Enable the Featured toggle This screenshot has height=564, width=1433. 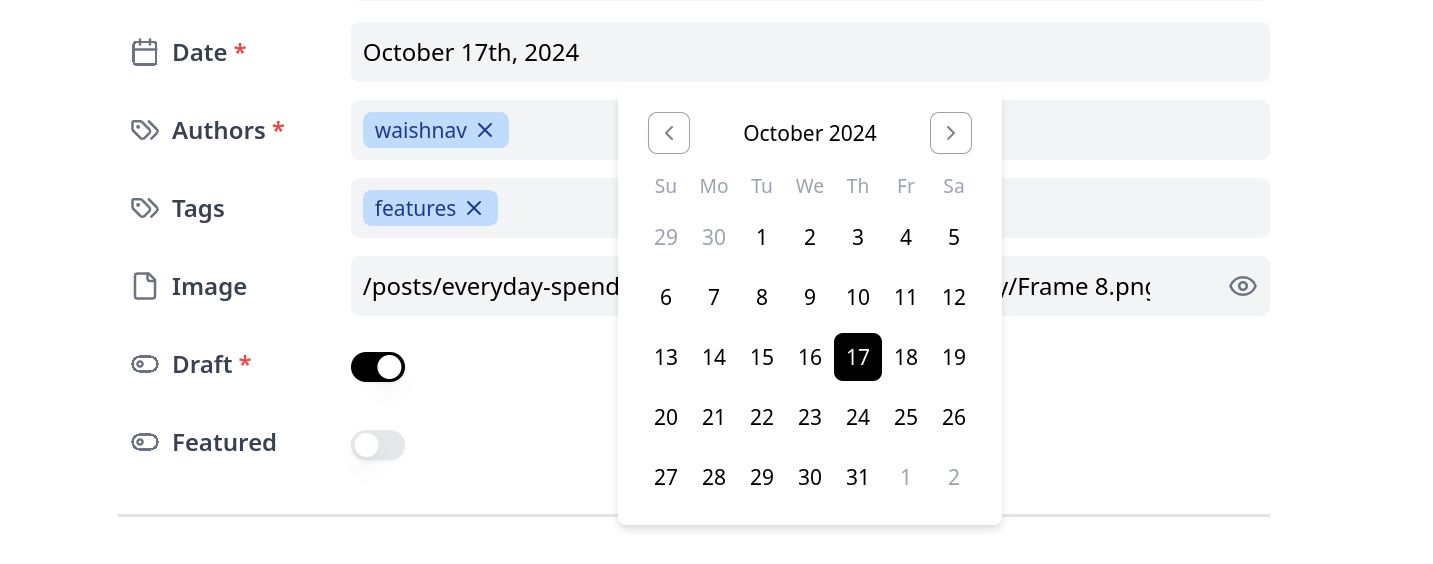(378, 445)
